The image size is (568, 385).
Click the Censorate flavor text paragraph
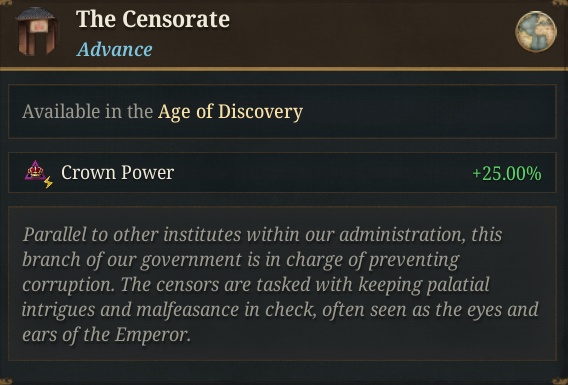coord(282,284)
